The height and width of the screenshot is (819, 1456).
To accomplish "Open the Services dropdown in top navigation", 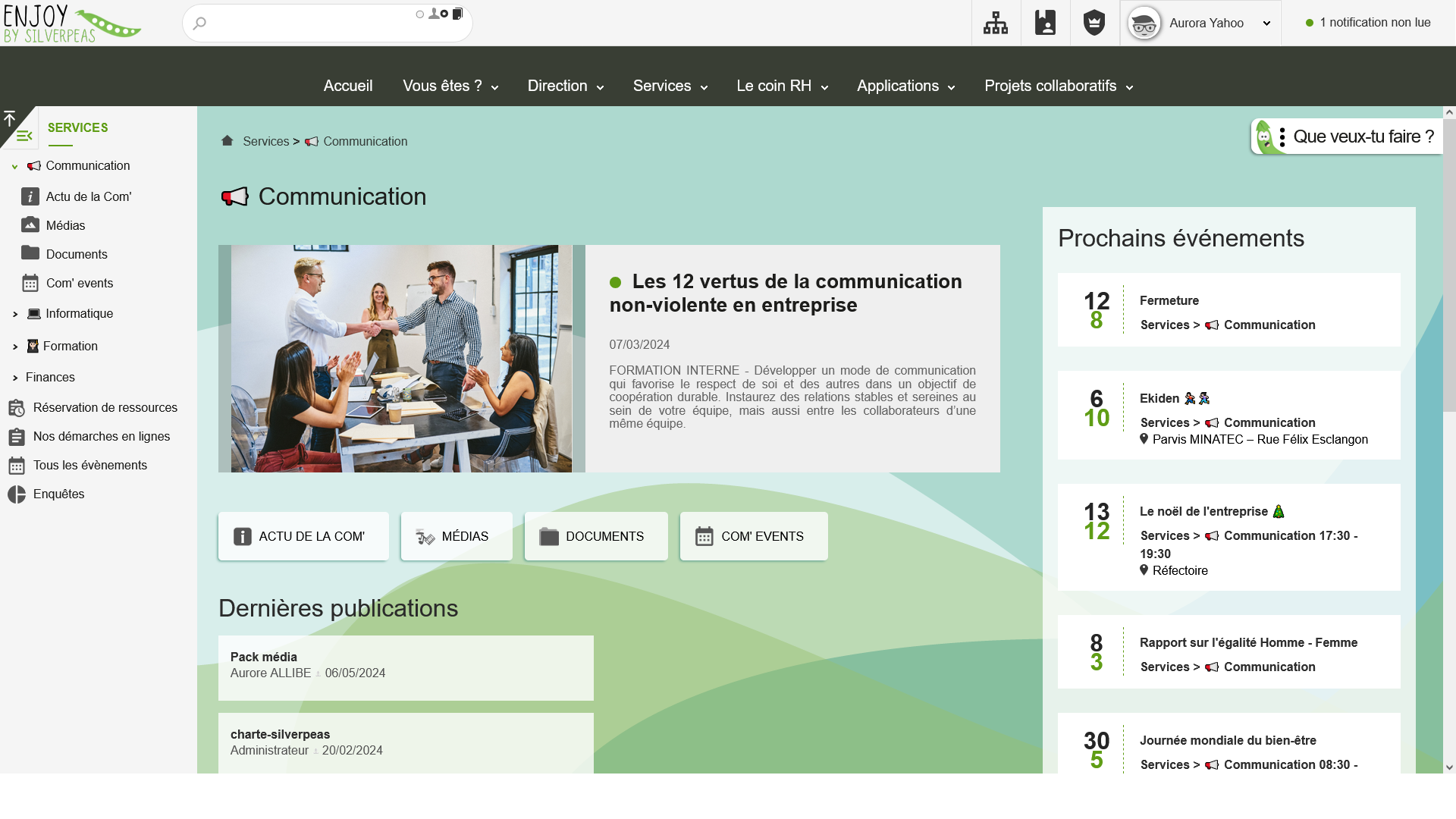I will click(670, 86).
